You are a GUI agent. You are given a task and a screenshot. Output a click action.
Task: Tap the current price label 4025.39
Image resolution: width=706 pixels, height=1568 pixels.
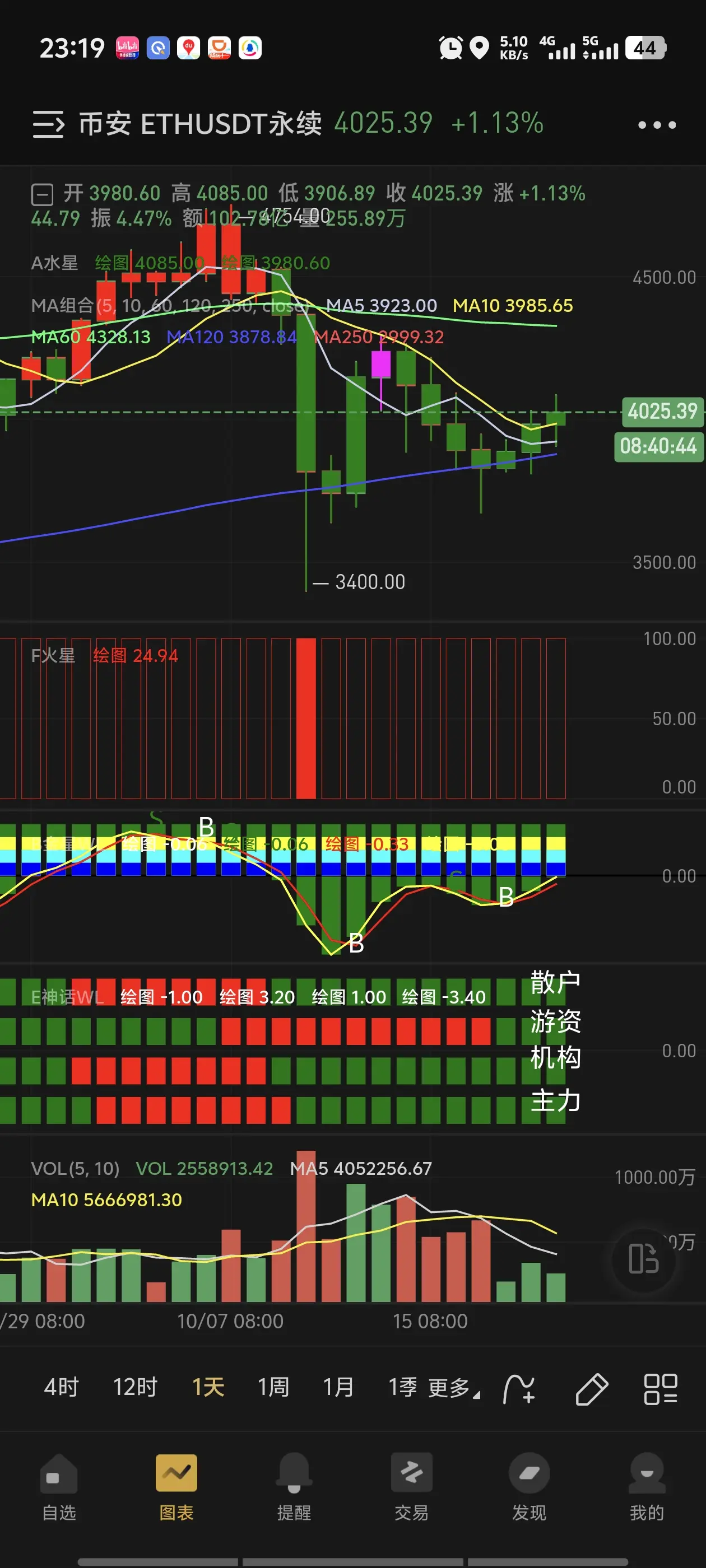(x=662, y=412)
